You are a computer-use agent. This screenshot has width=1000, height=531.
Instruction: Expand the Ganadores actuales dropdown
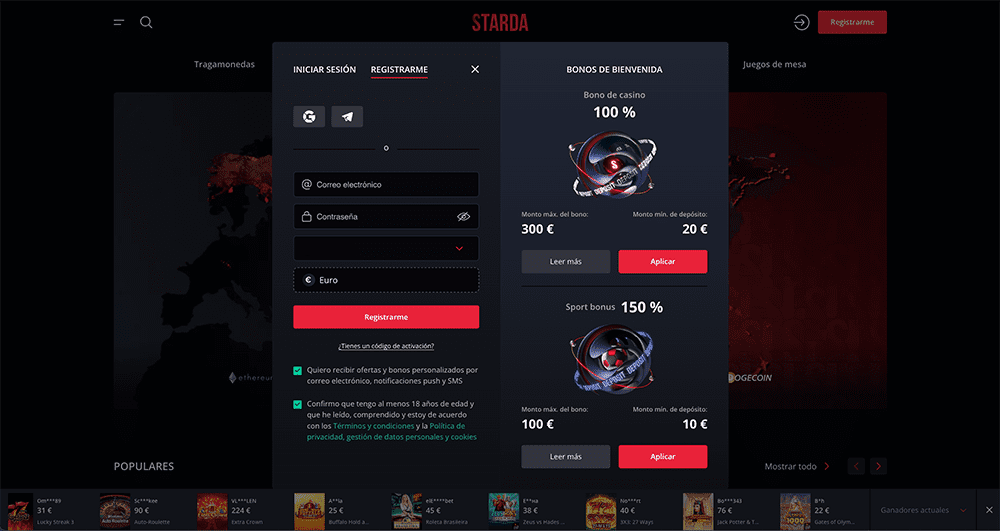923,510
